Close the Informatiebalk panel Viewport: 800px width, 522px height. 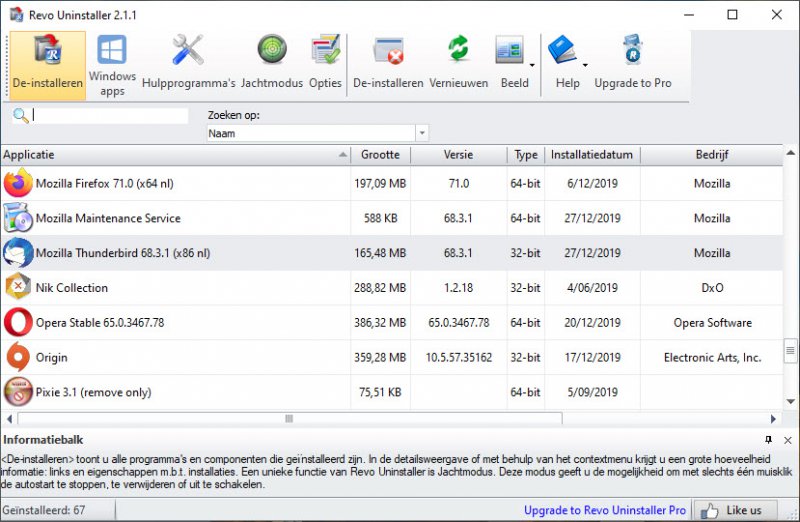coord(787,440)
